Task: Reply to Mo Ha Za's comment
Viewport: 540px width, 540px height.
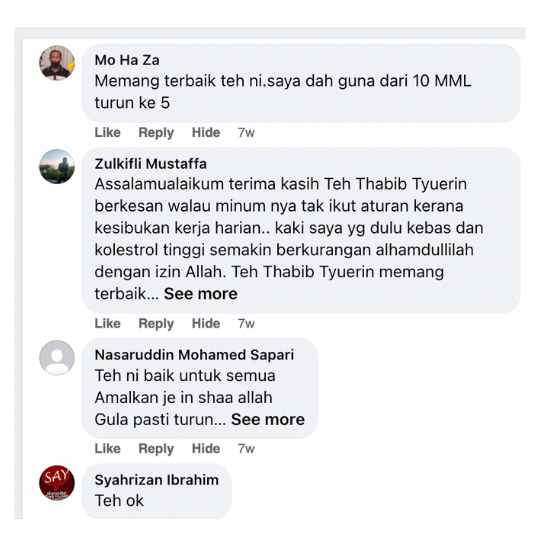Action: (156, 133)
